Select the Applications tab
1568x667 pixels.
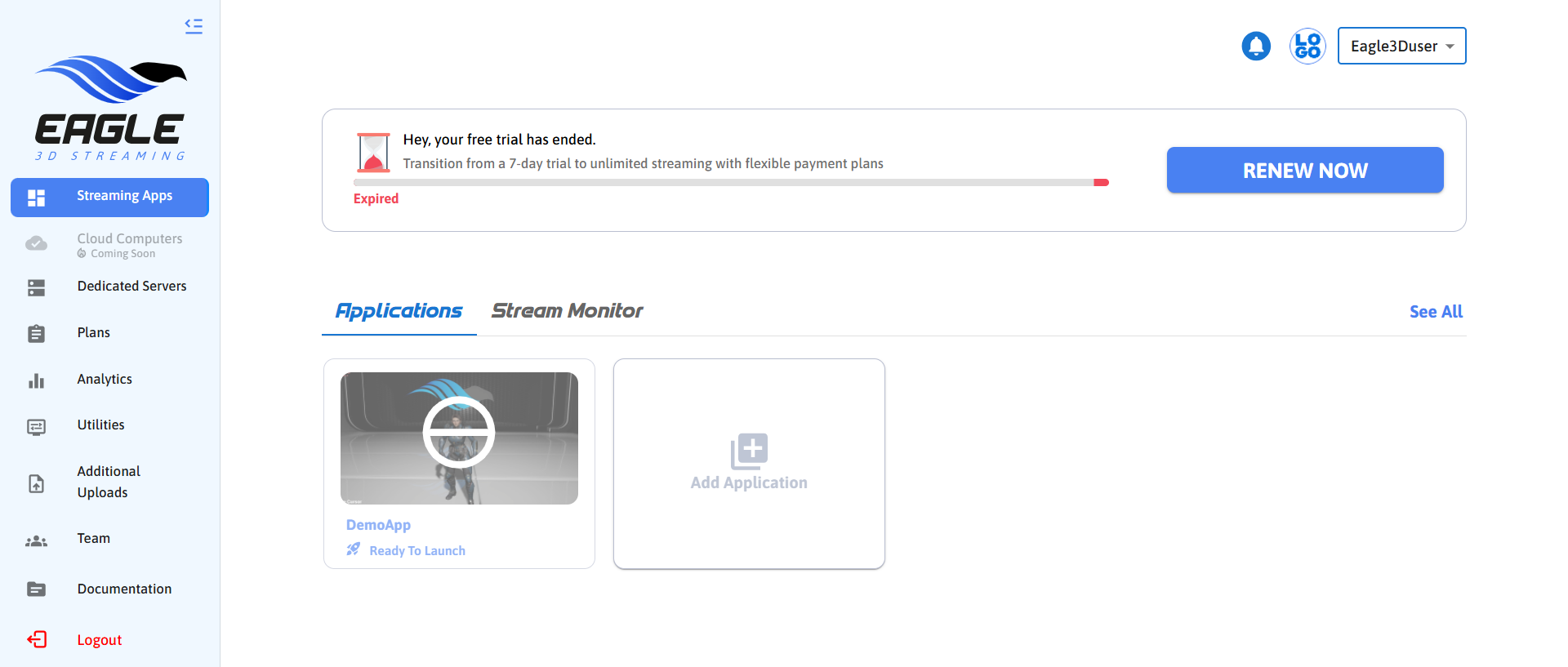point(399,311)
